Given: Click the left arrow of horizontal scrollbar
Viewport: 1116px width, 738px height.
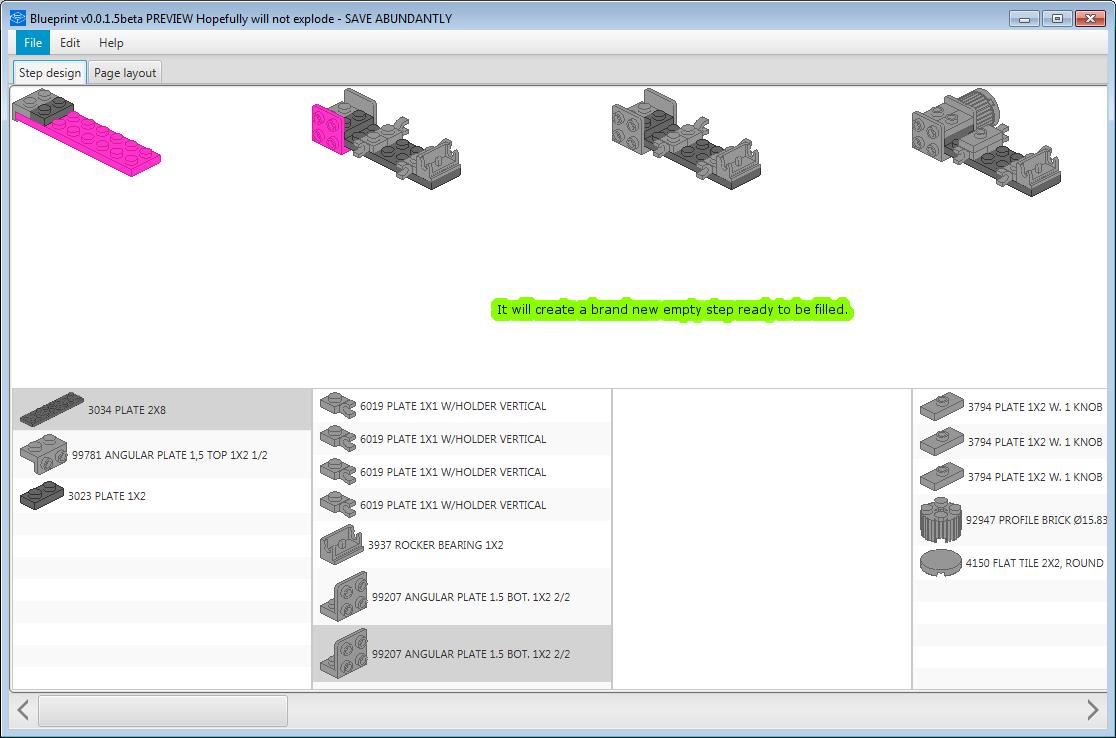Looking at the screenshot, I should 23,710.
